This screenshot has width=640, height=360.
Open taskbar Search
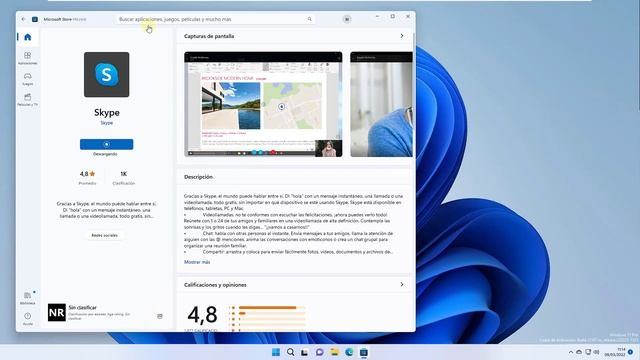291,352
